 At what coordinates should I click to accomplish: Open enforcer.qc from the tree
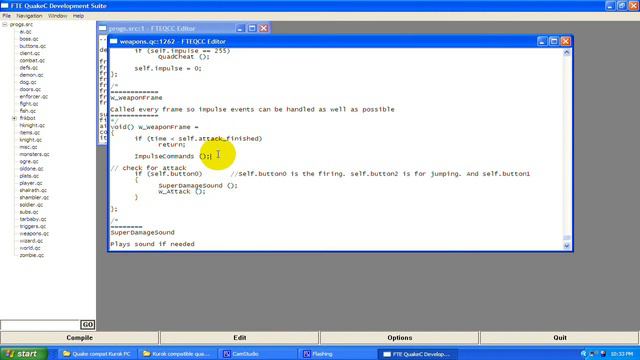33,97
